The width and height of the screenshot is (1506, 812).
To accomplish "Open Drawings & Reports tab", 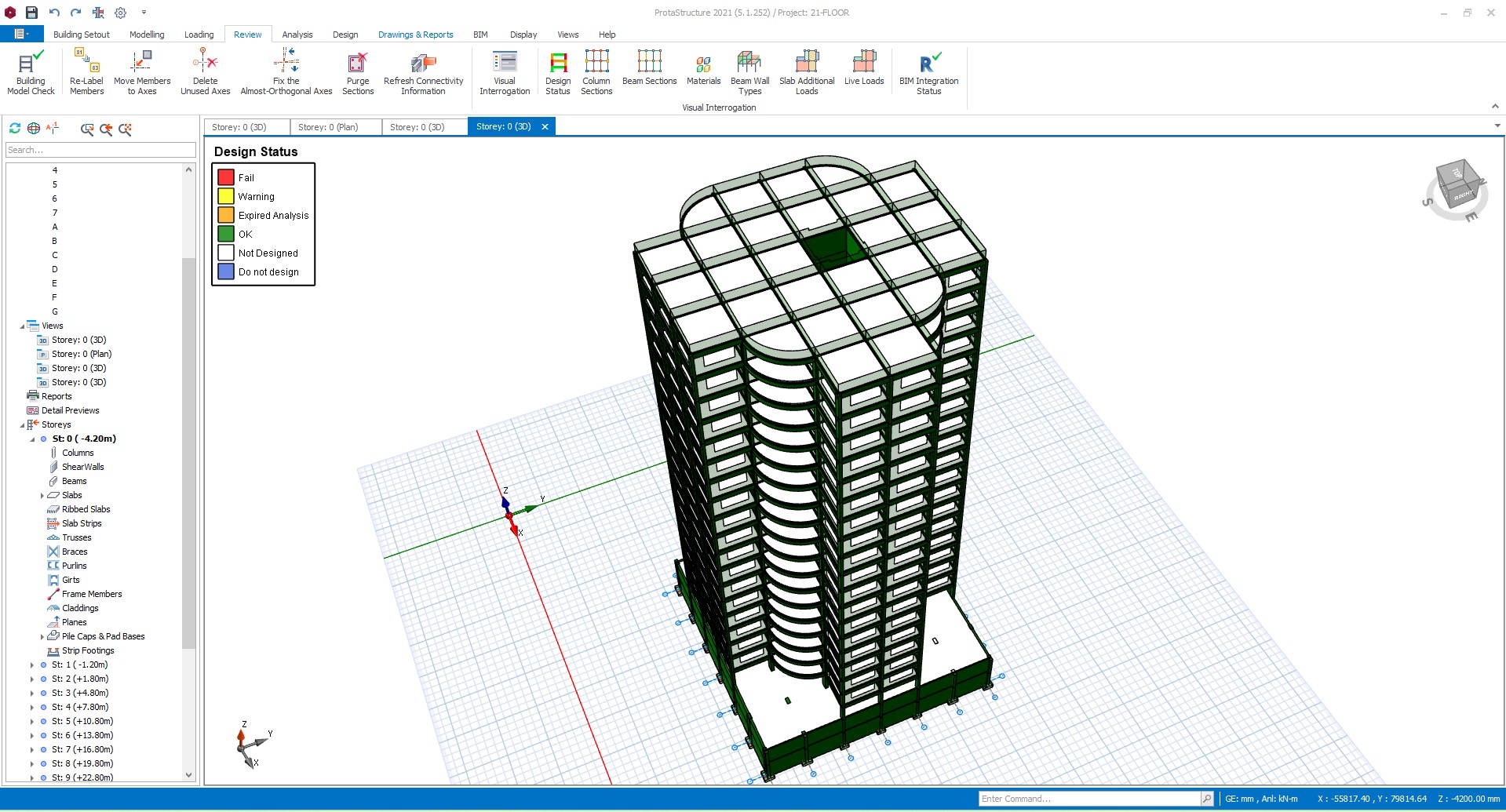I will point(415,35).
